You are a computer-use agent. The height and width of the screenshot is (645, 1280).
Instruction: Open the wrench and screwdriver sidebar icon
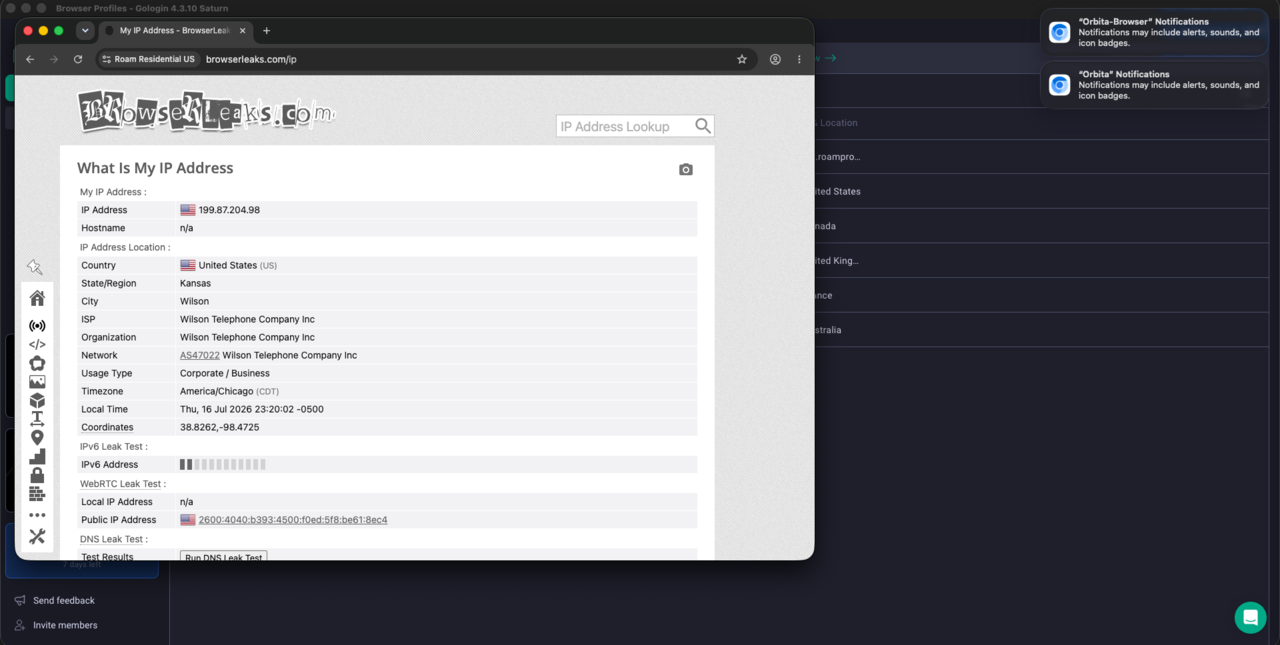click(x=37, y=537)
